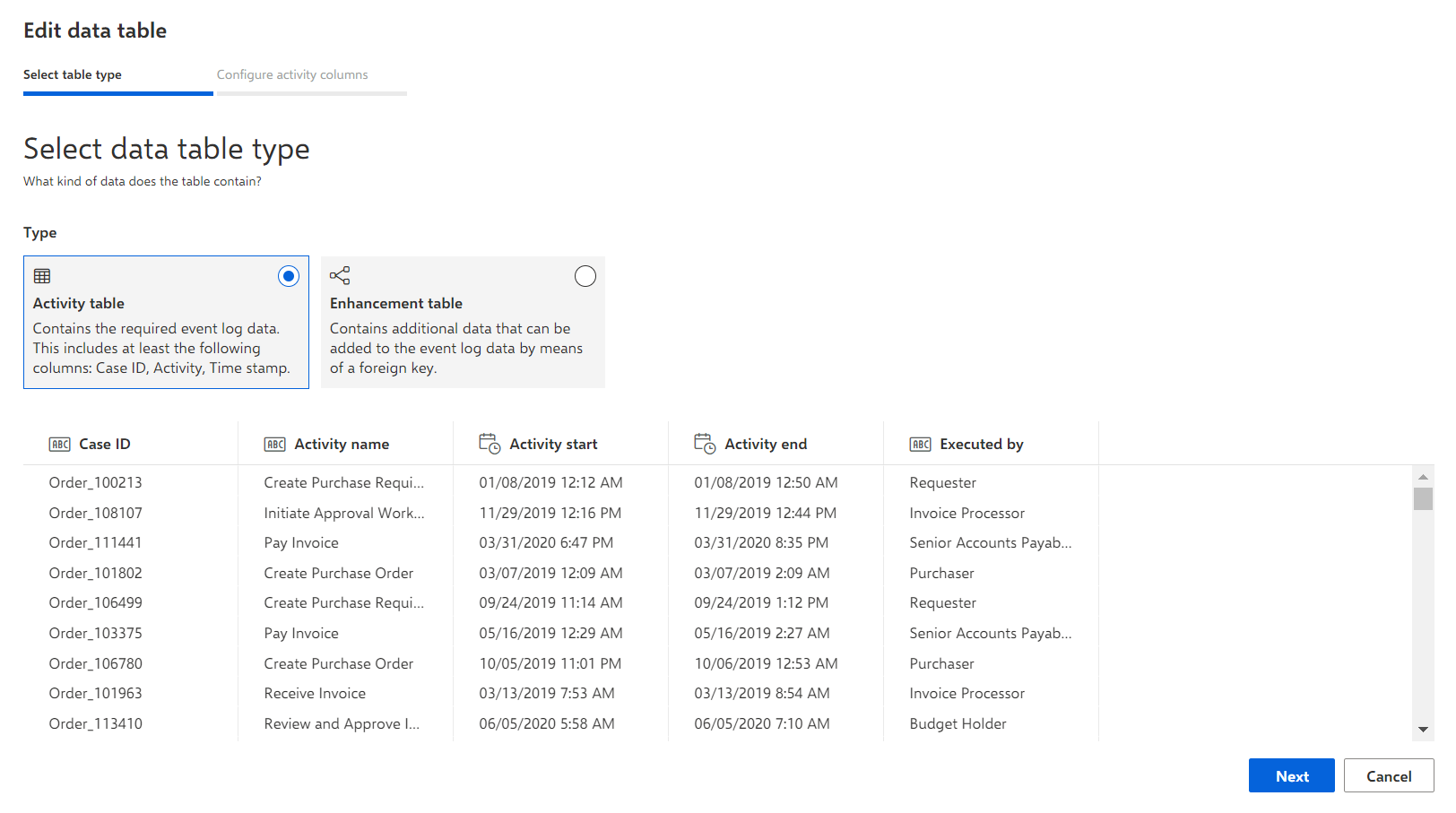Click end time 10/06/2019 12:53 AM
This screenshot has height=813, width=1456.
click(x=766, y=664)
